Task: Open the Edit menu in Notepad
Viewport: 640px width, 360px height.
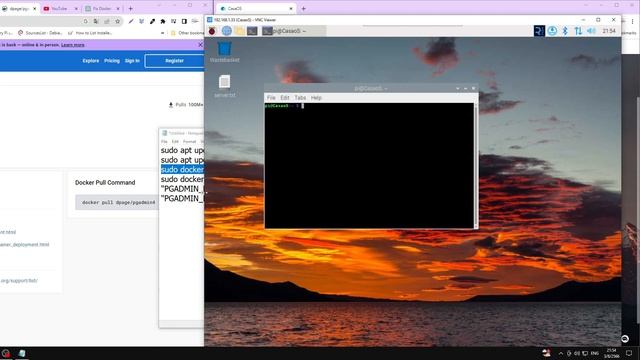Action: pos(175,142)
